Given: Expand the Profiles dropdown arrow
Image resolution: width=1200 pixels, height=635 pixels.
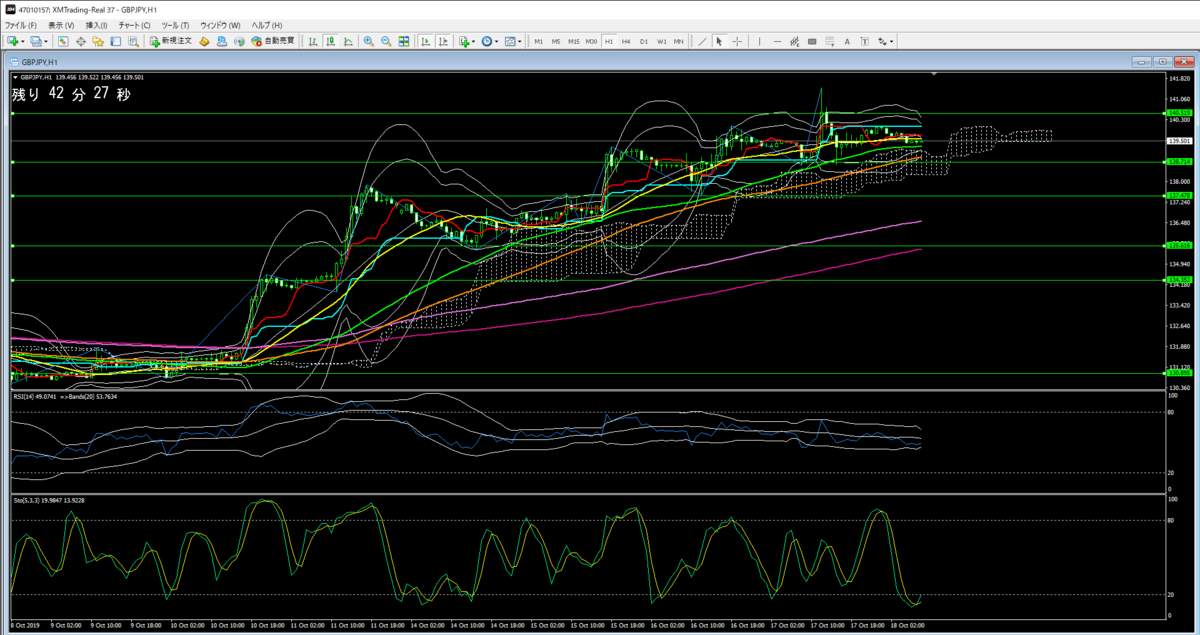Looking at the screenshot, I should (x=46, y=41).
